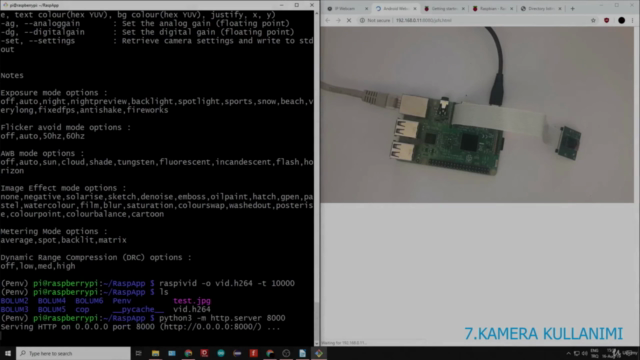
Task: Switch to the 'IP Webcam' tab
Action: (345, 9)
